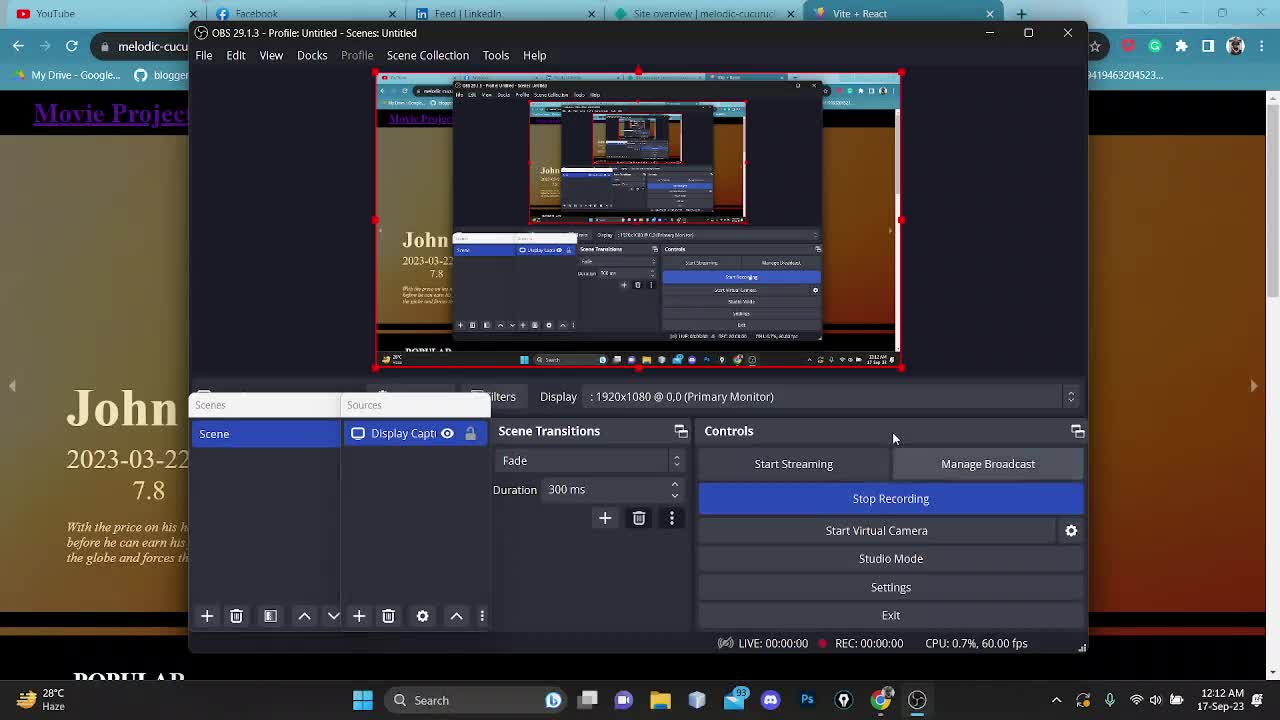This screenshot has height=720, width=1280.
Task: Click Manage Broadcast button
Action: pyautogui.click(x=988, y=464)
